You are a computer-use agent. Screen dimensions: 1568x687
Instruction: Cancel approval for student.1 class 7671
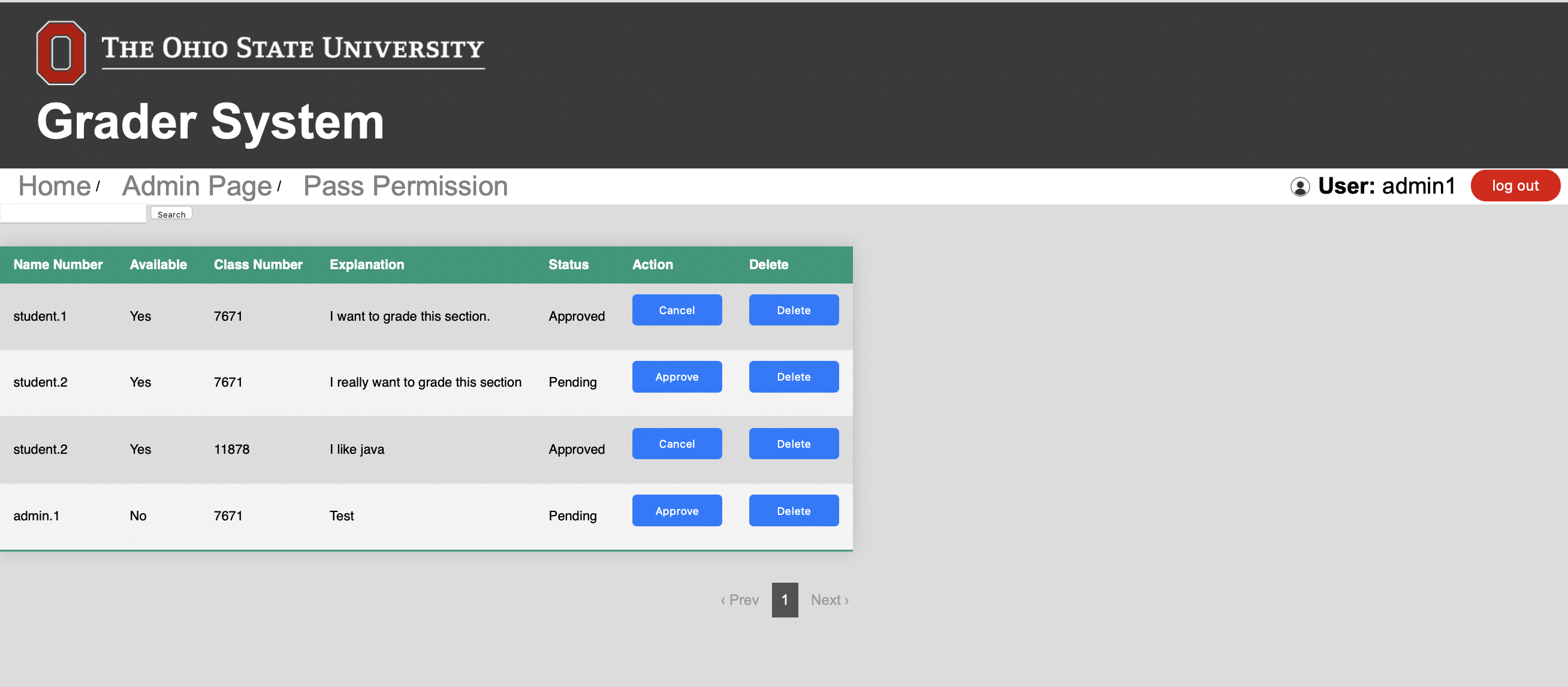click(x=677, y=310)
